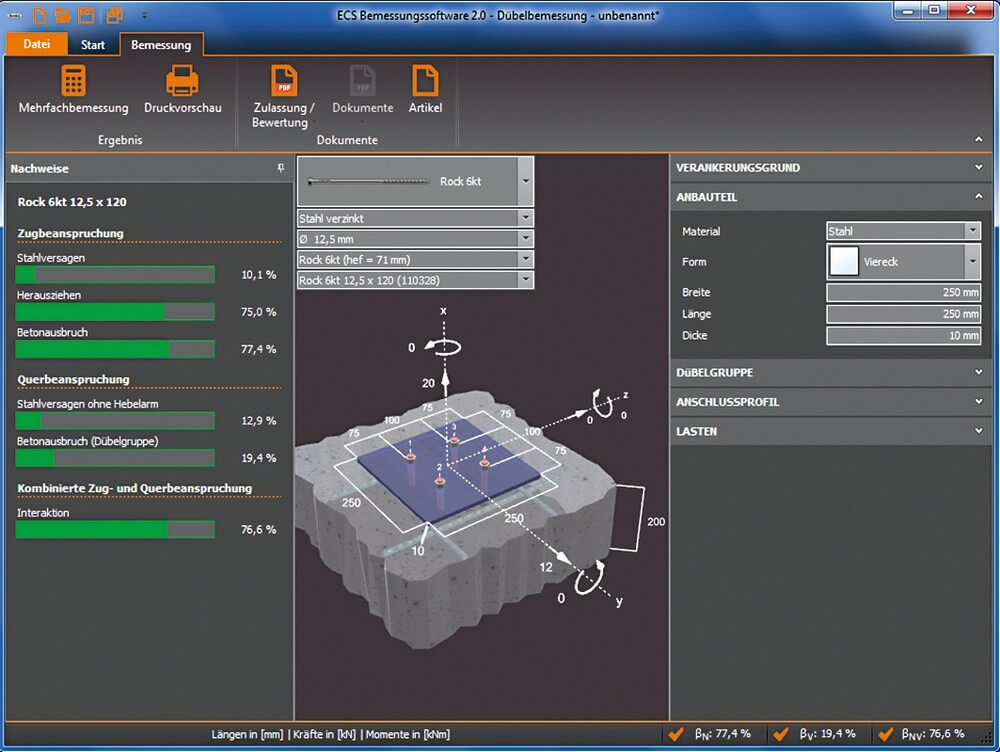Open the Rock 6kt (hef = 71 mm) dropdown

click(x=526, y=259)
